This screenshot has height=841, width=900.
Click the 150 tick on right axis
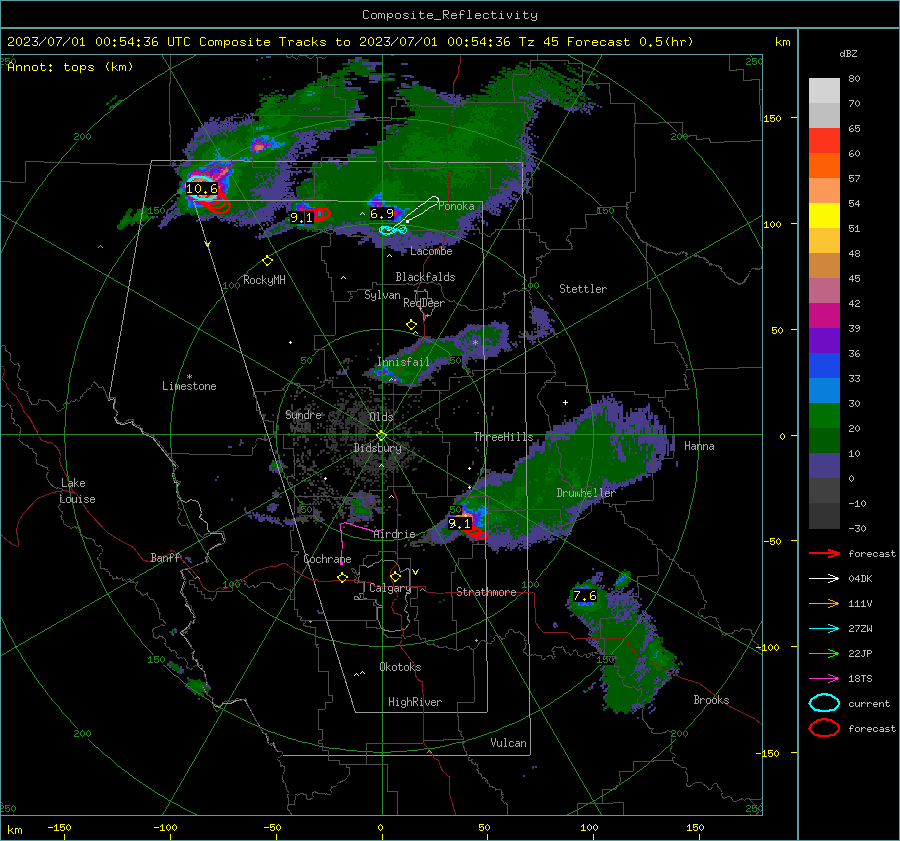(x=772, y=118)
